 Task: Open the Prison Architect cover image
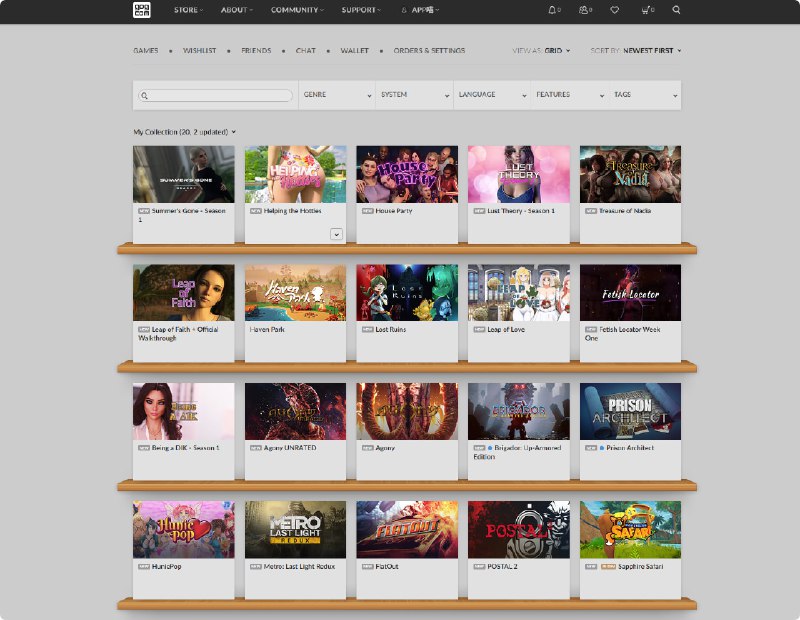pos(630,411)
